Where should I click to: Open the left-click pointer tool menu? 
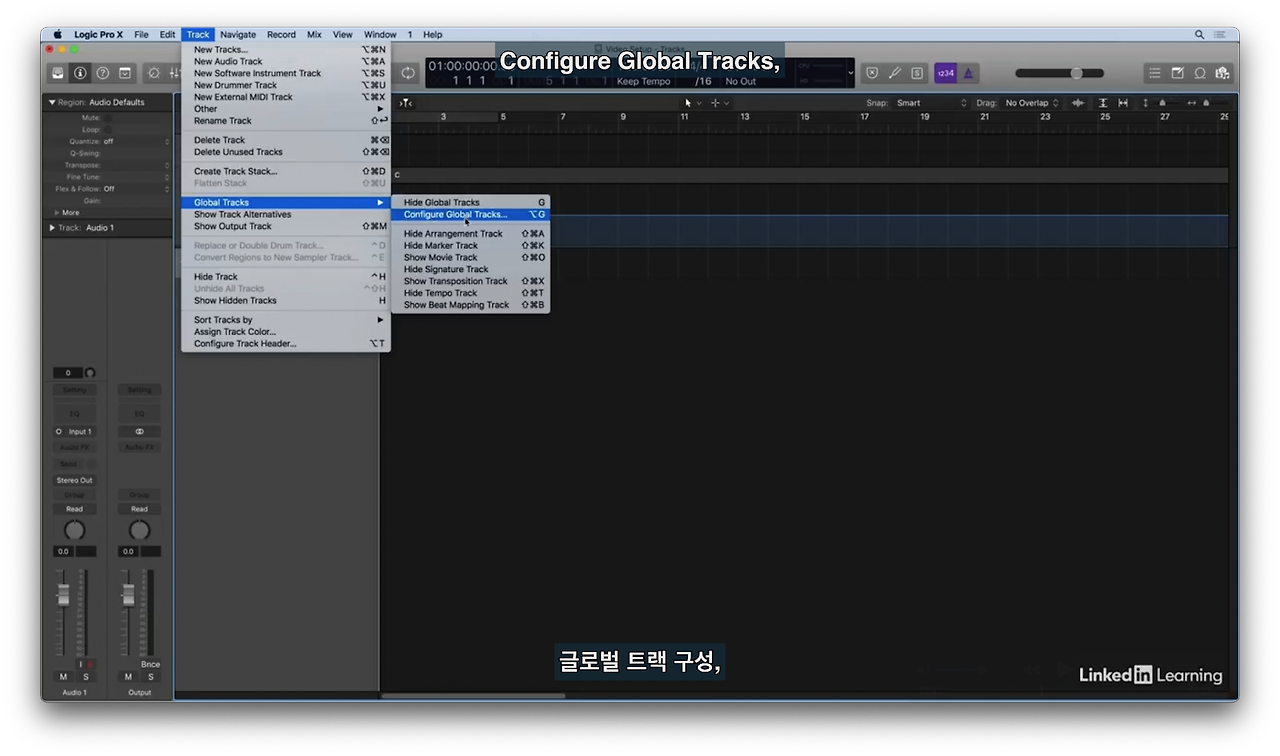(x=692, y=103)
